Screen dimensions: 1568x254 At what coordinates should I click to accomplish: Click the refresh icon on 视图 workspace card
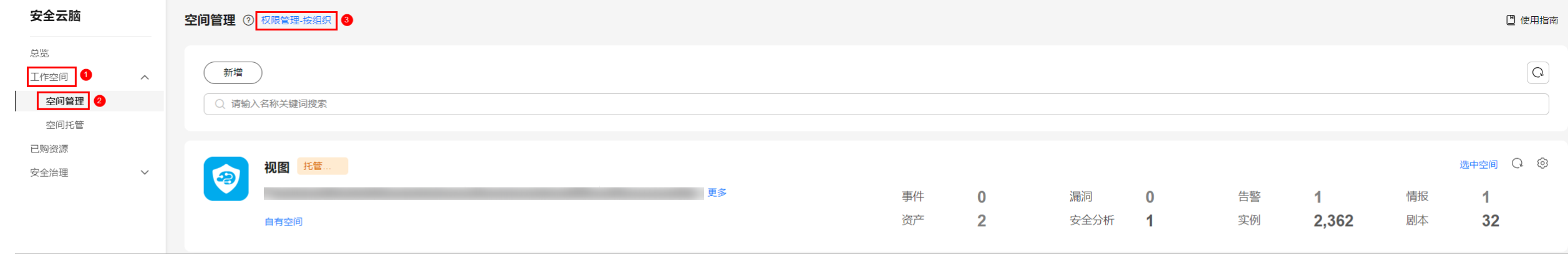click(1517, 163)
